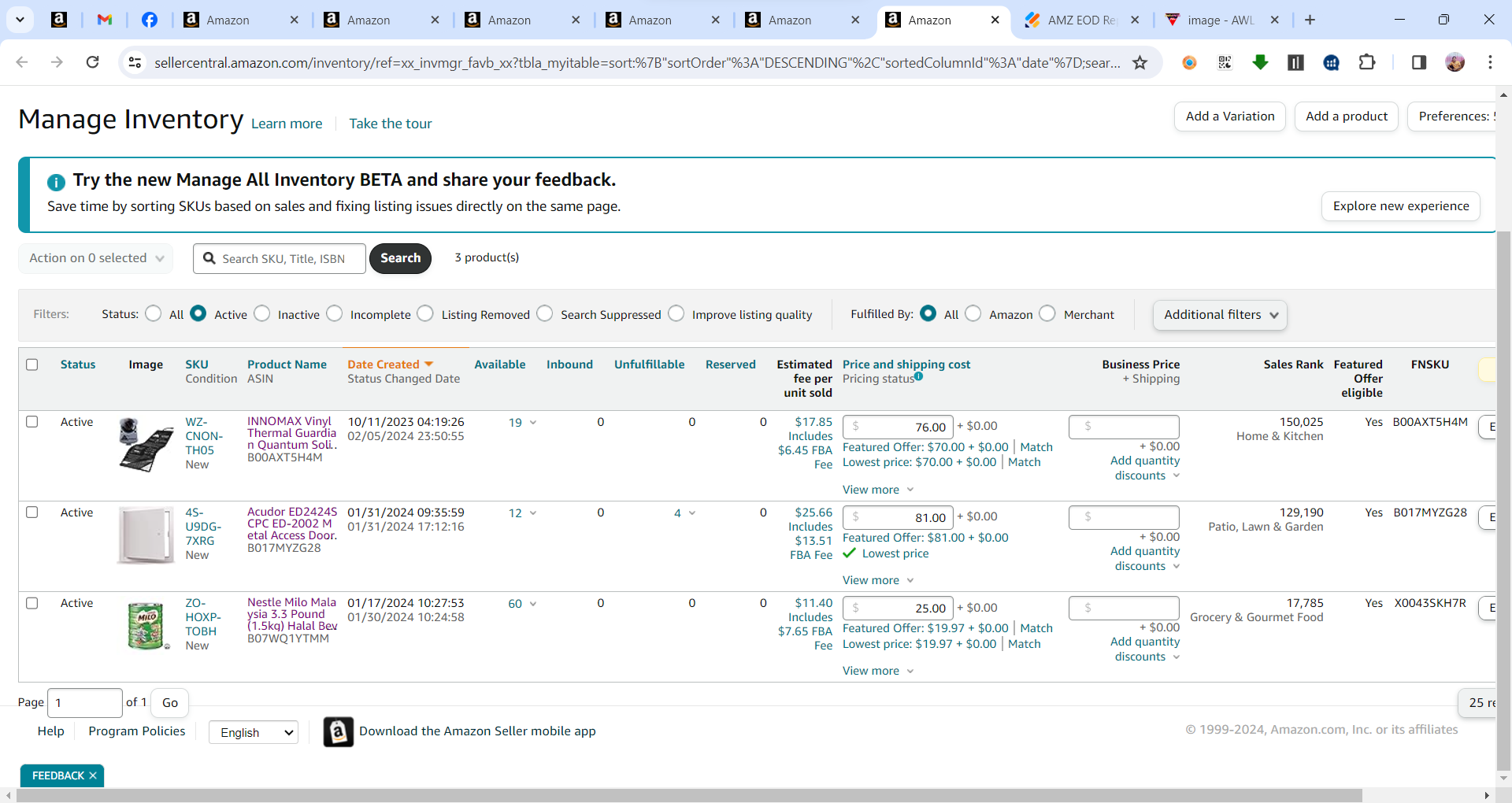Click the Search button
The image size is (1512, 803).
click(400, 258)
